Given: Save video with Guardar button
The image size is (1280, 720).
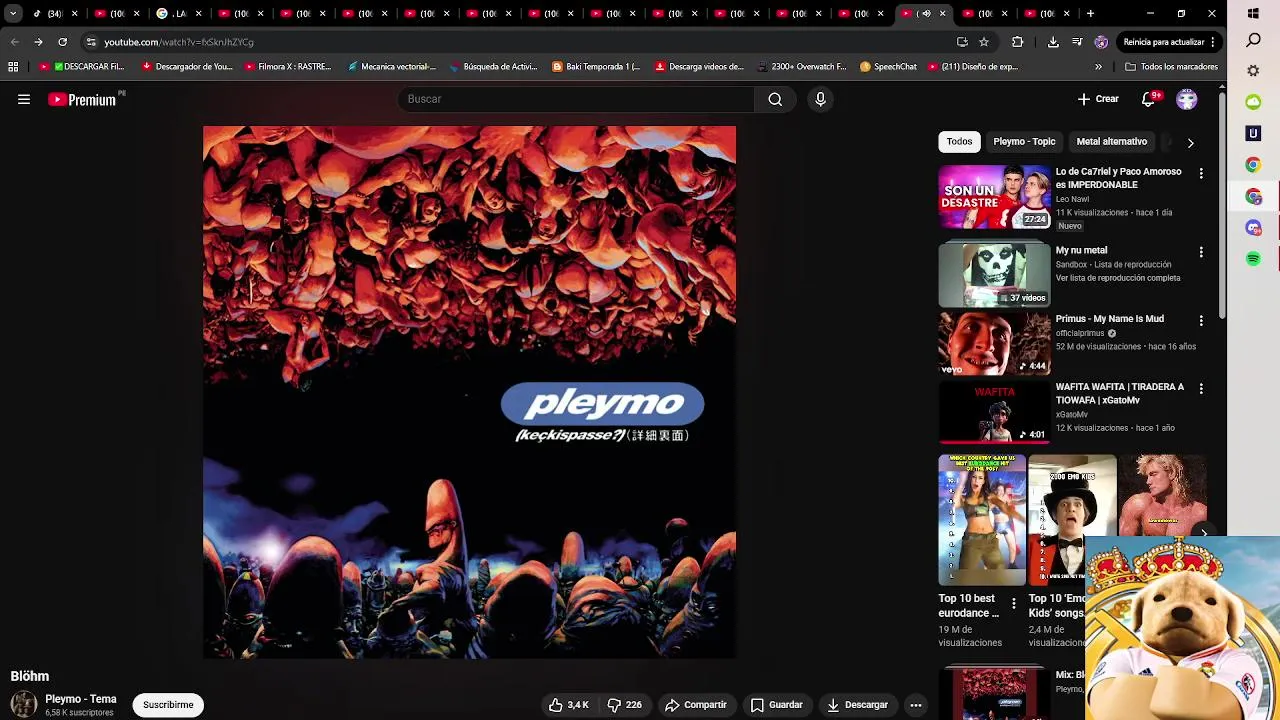Looking at the screenshot, I should (x=776, y=705).
